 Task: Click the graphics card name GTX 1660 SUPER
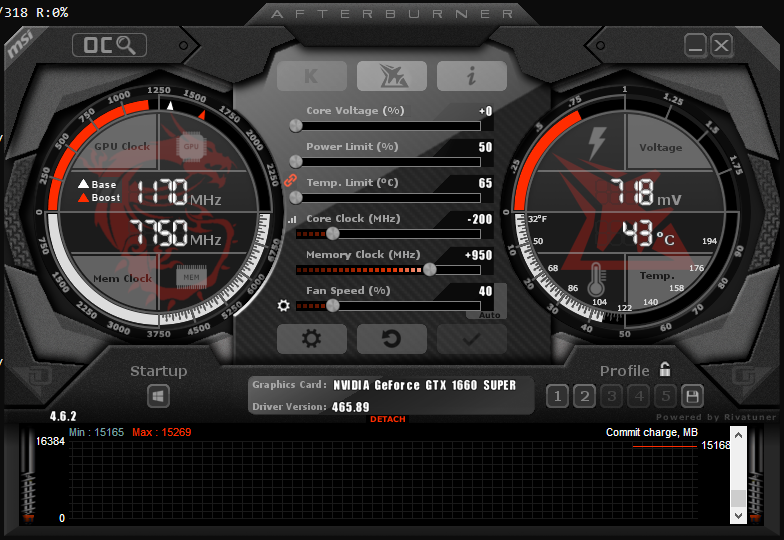424,385
